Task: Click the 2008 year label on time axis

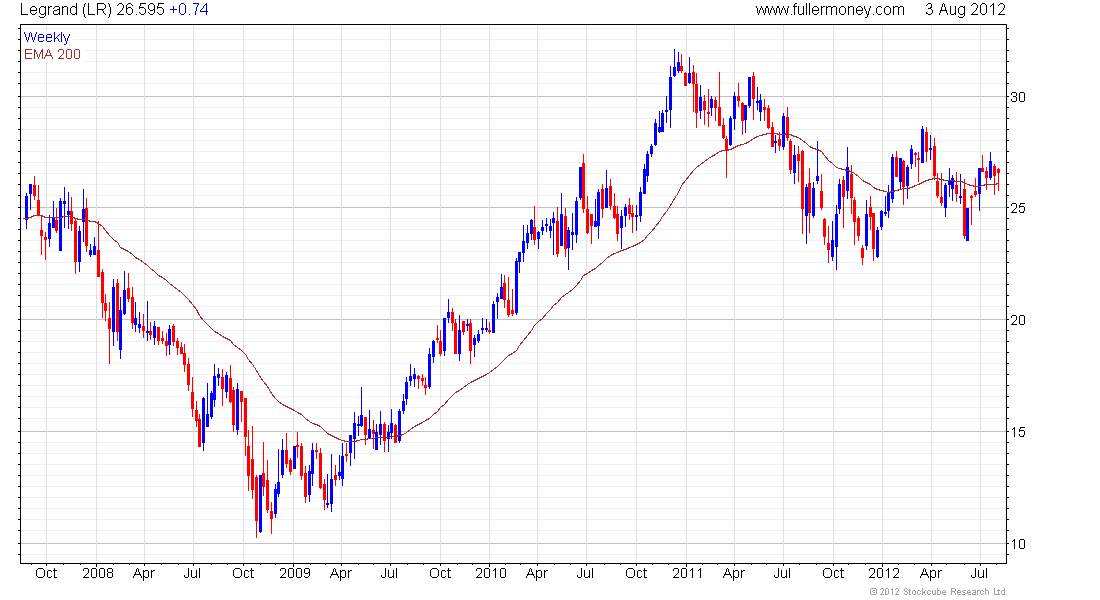Action: tap(98, 573)
